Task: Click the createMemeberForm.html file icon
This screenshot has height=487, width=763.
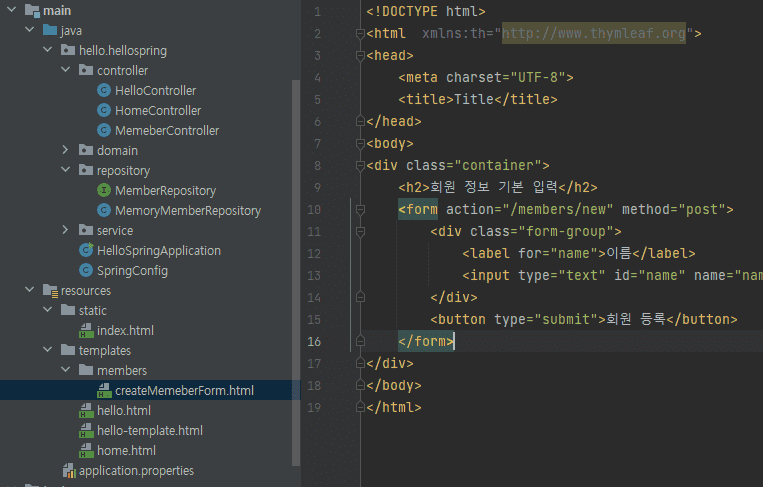Action: pos(104,390)
